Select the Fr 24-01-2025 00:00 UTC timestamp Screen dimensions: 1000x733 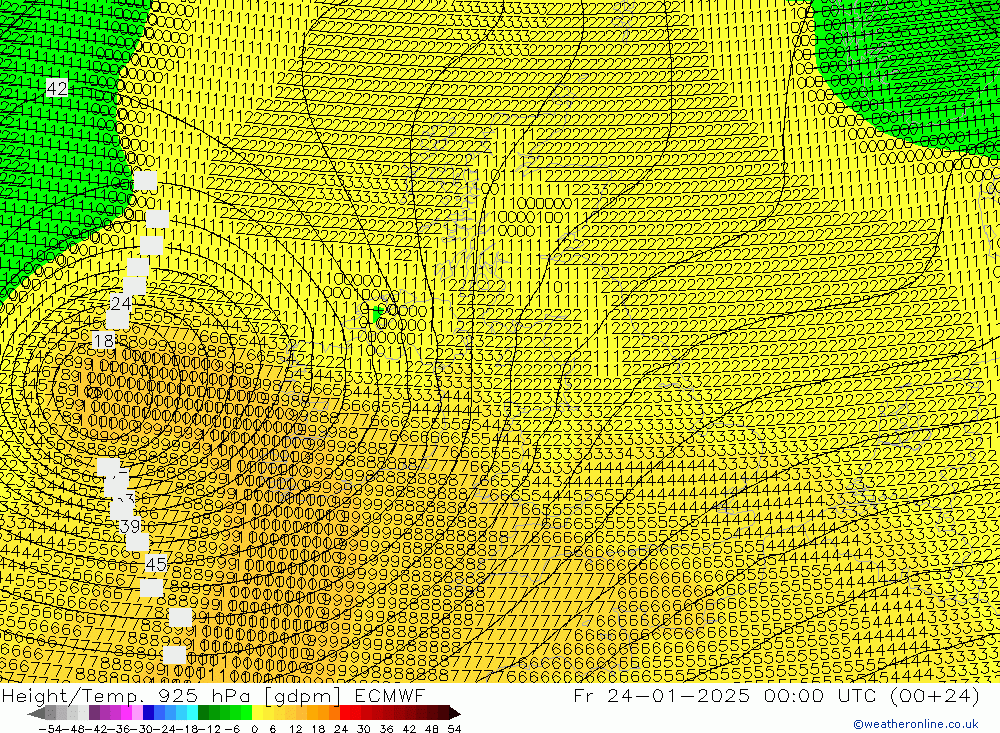[x=776, y=695]
